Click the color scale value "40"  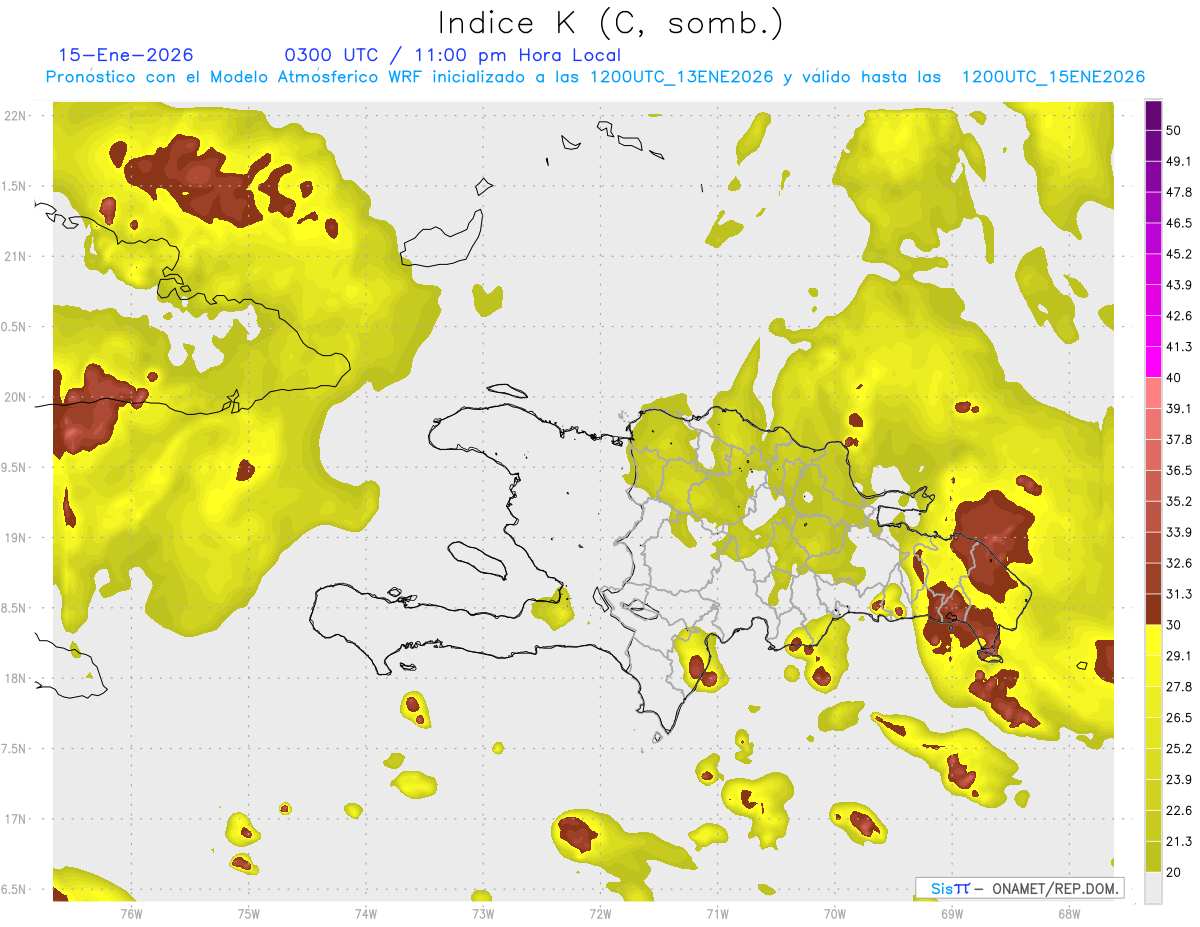coord(1174,378)
